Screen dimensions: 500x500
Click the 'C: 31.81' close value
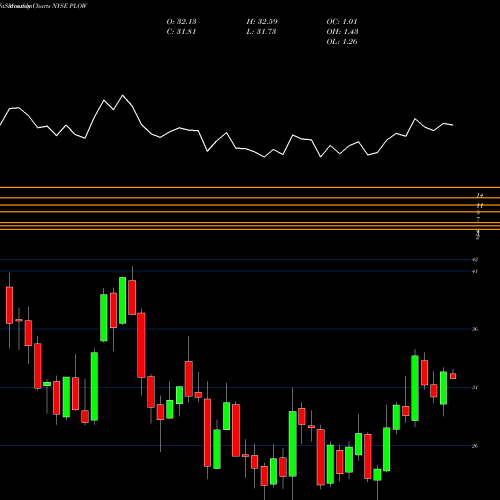tap(181, 32)
